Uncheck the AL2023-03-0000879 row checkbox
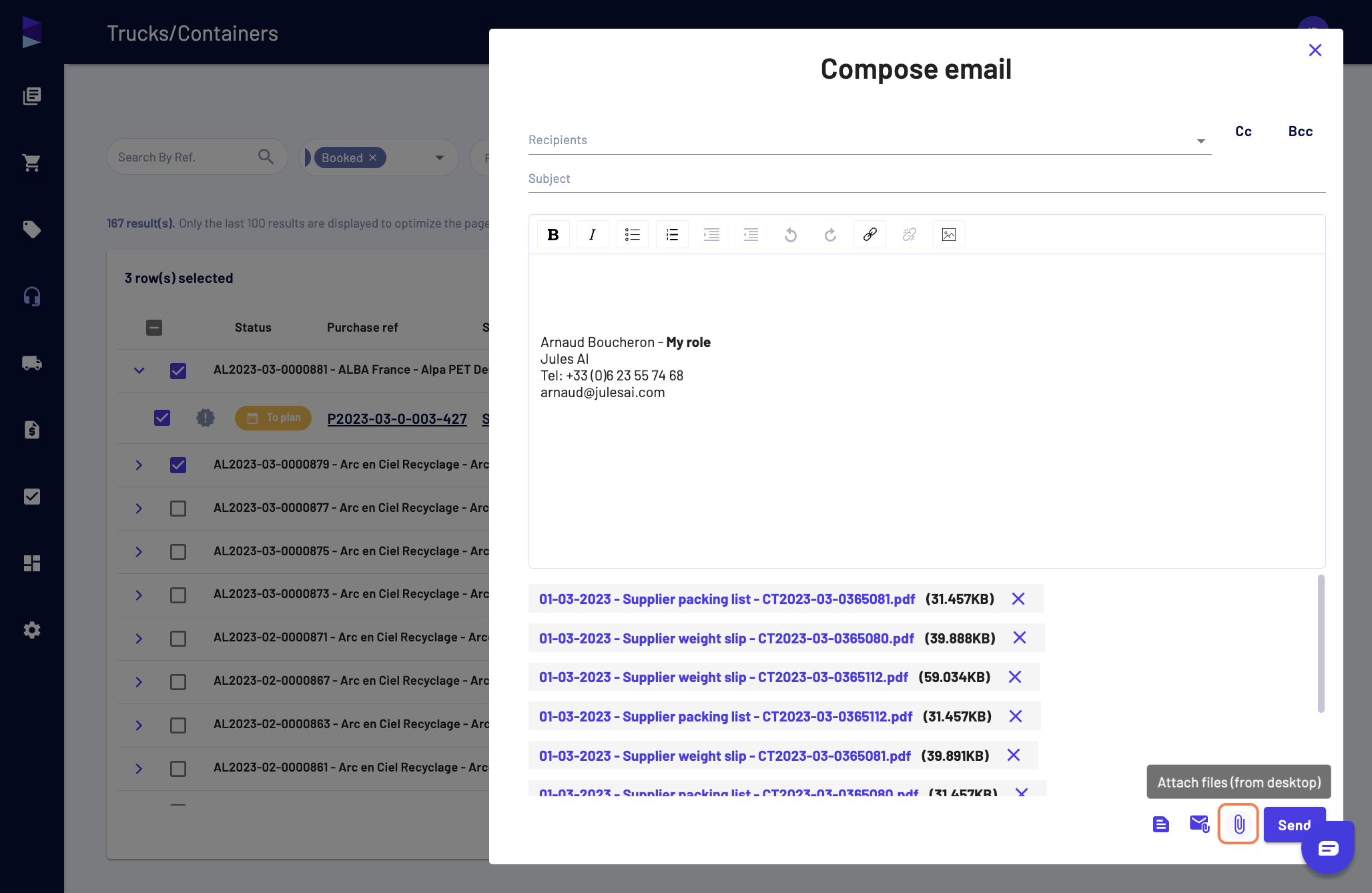This screenshot has width=1372, height=893. coord(178,465)
